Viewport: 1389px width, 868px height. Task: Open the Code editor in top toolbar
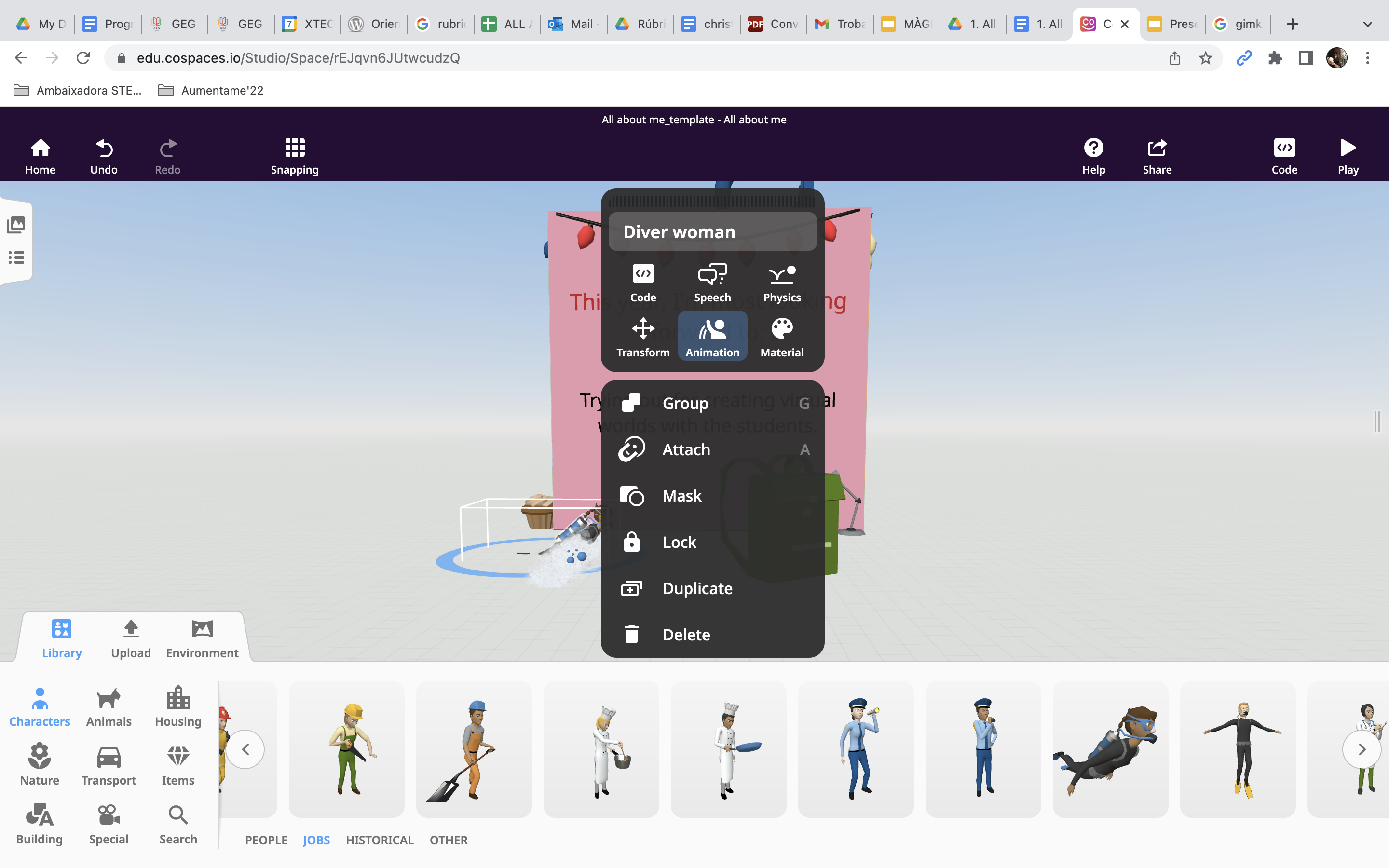[x=1284, y=156]
